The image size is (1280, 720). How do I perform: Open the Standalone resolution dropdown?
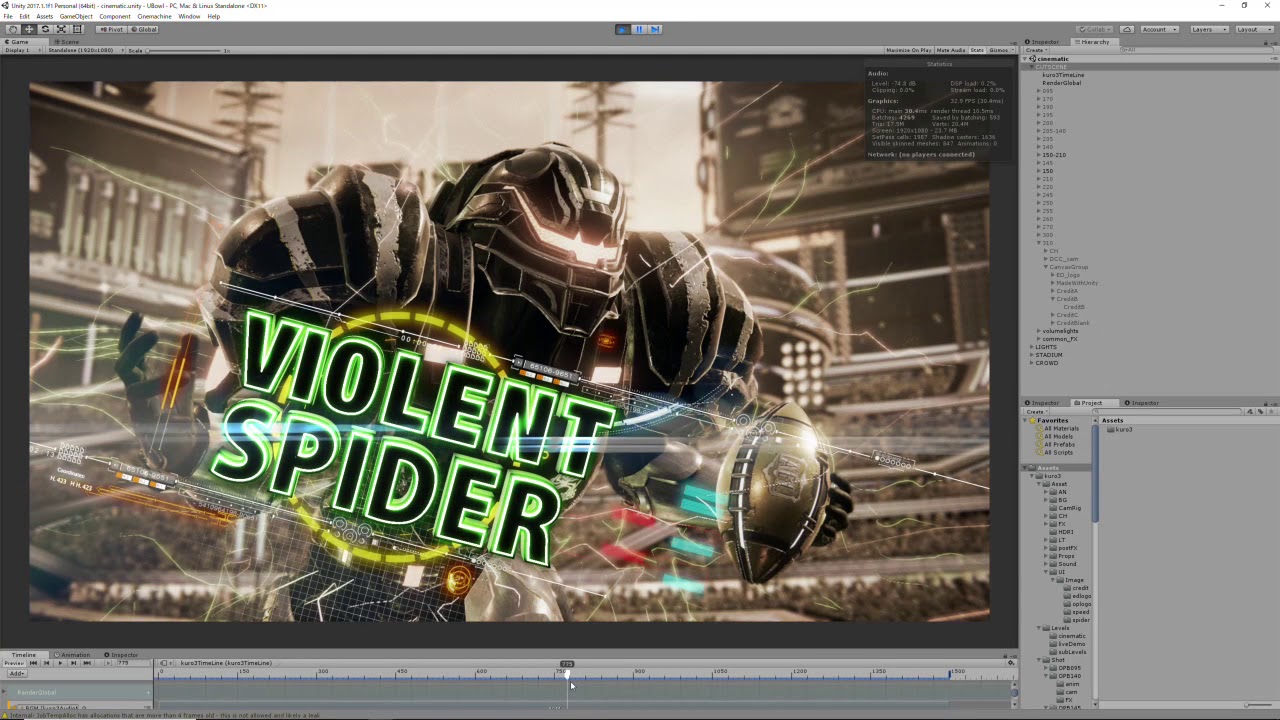click(84, 50)
